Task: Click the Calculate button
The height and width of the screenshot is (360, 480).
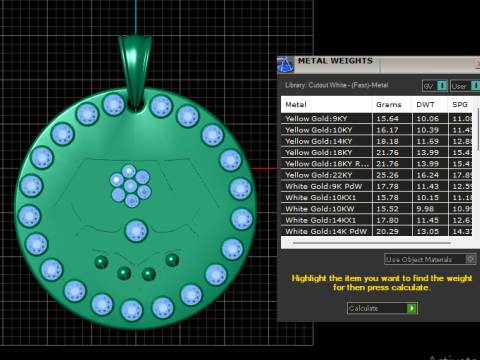Action: [x=382, y=308]
